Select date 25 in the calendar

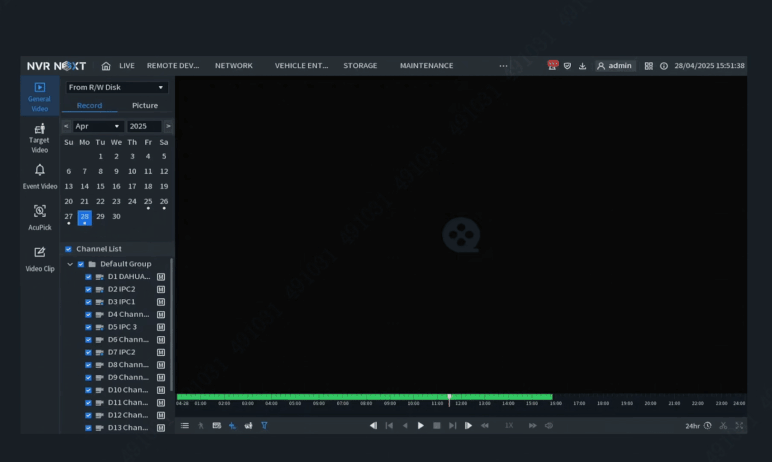tap(148, 201)
